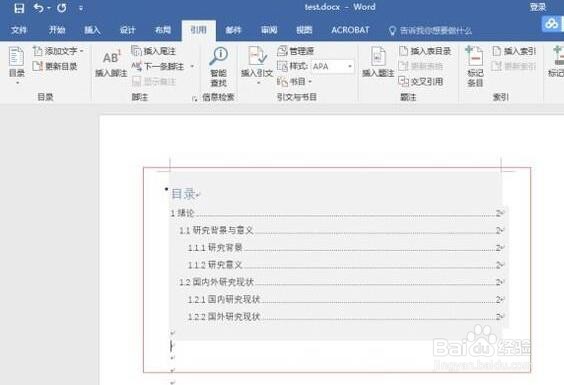
Task: Click 更新目录 (Update Table)
Action: [x=55, y=66]
